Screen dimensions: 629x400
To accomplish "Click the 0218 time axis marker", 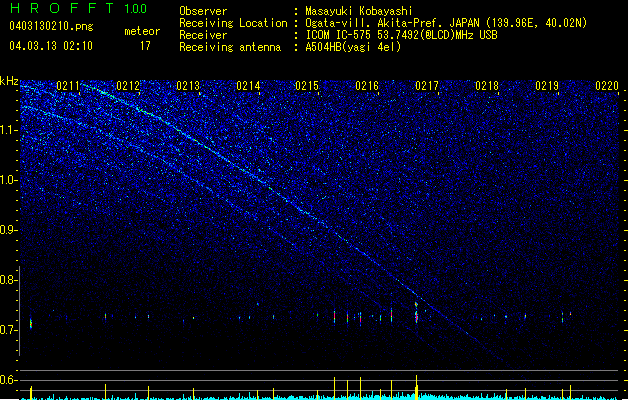I will coord(487,86).
